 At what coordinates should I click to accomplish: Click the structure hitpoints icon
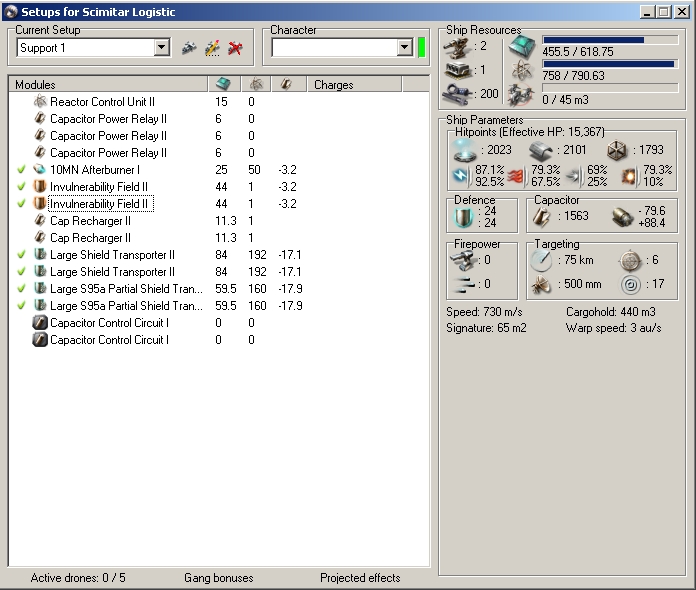tap(617, 150)
